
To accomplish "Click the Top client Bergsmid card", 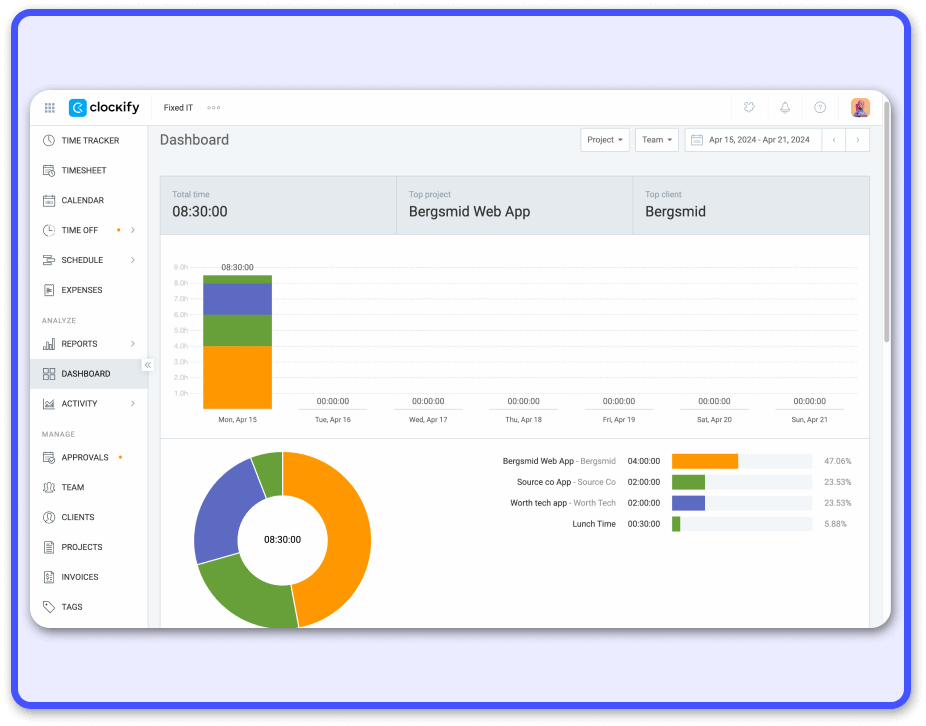I will (x=751, y=205).
